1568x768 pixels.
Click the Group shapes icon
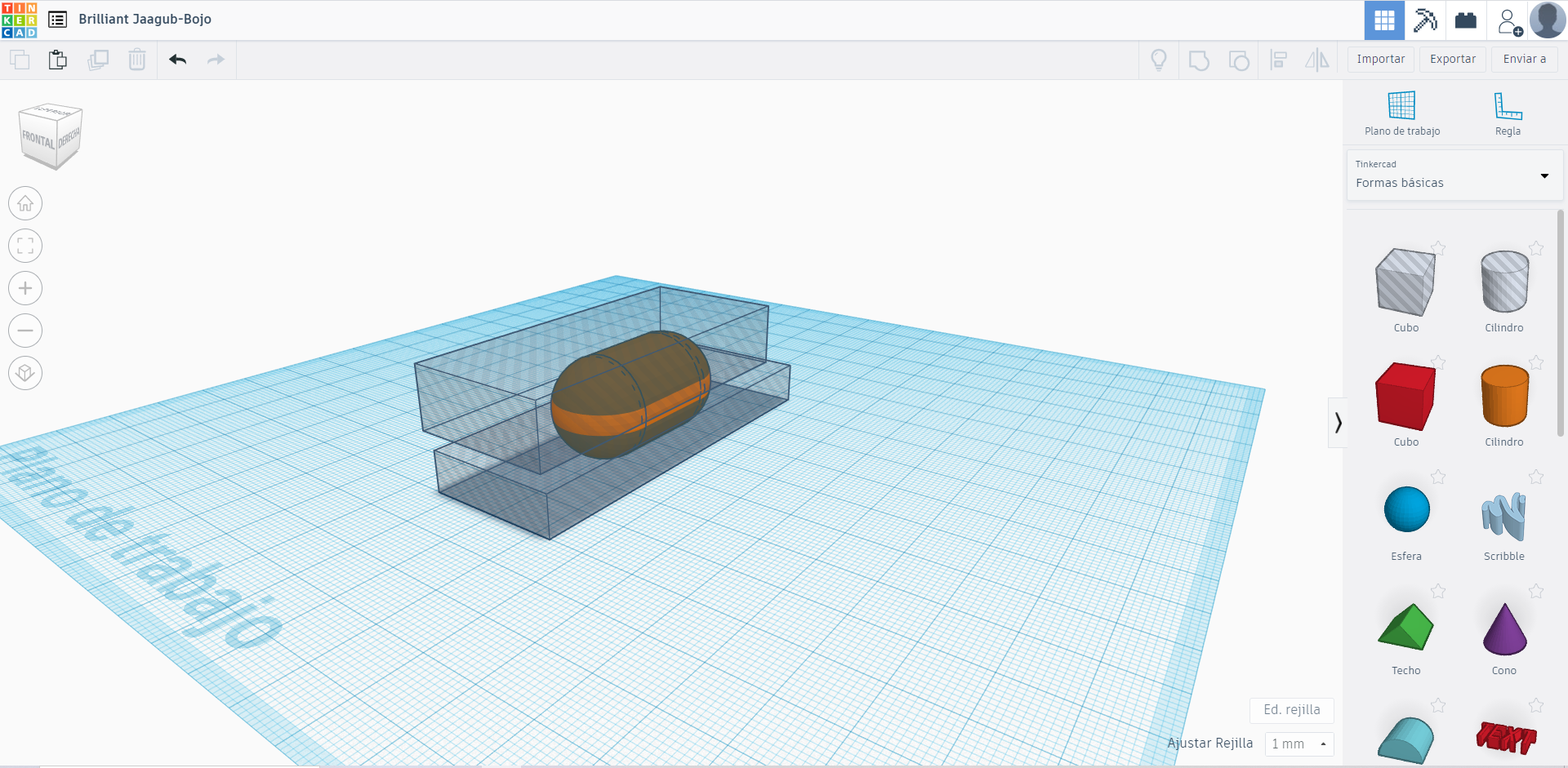tap(1199, 60)
